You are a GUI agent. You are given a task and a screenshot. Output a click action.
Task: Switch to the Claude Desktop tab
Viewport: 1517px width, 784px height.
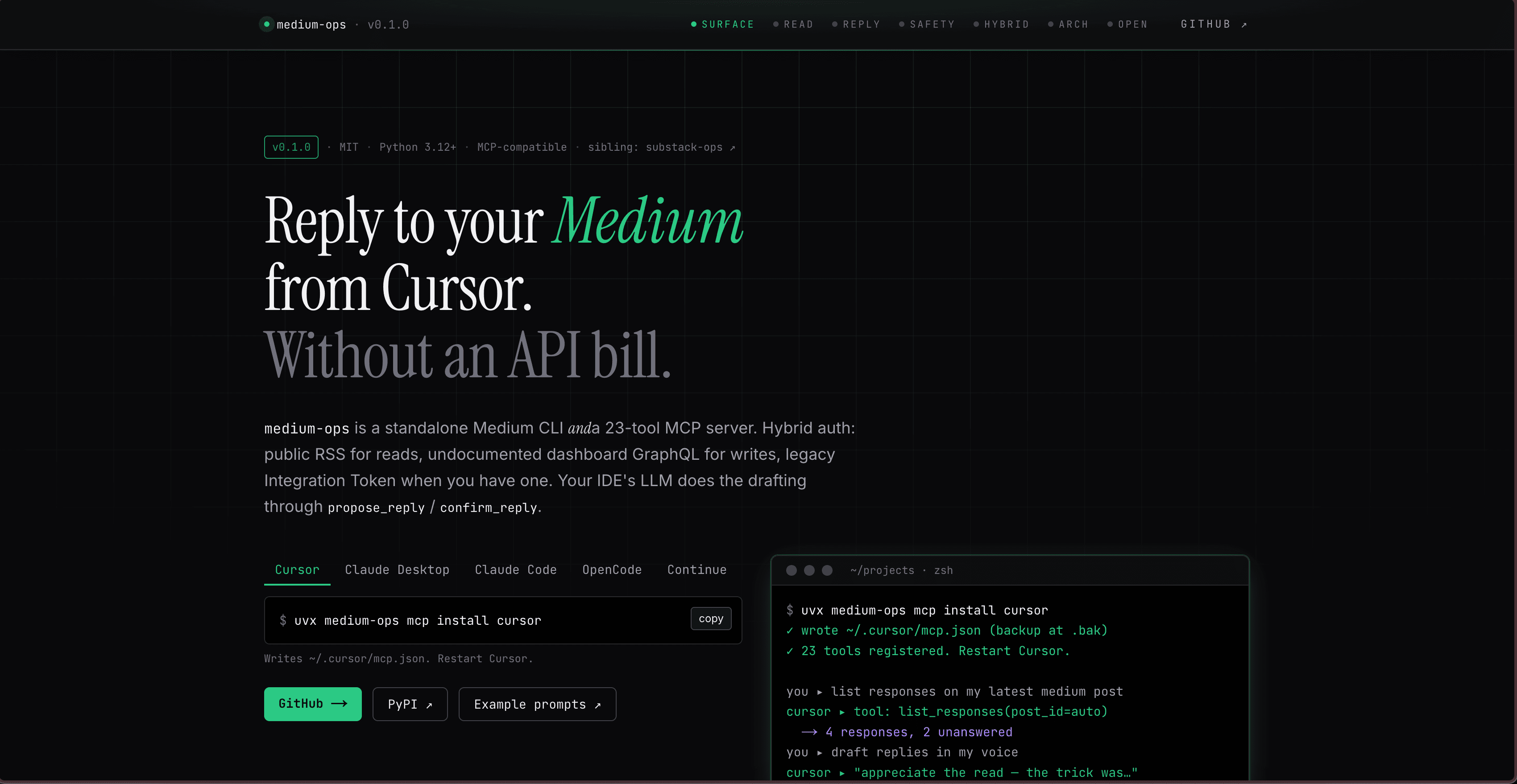pos(397,570)
